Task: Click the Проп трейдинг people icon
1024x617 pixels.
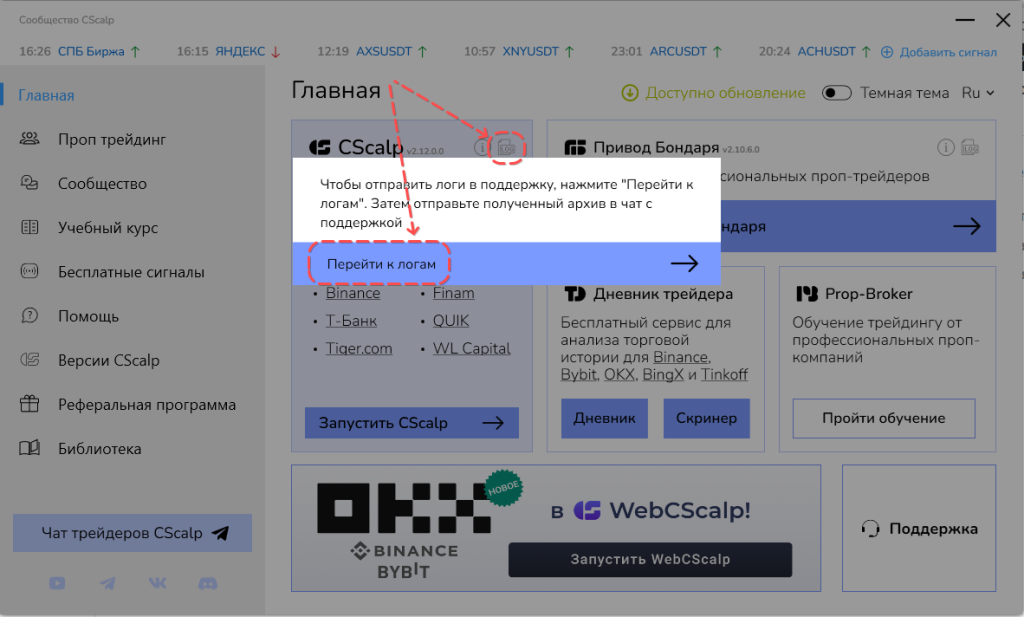Action: [x=29, y=139]
